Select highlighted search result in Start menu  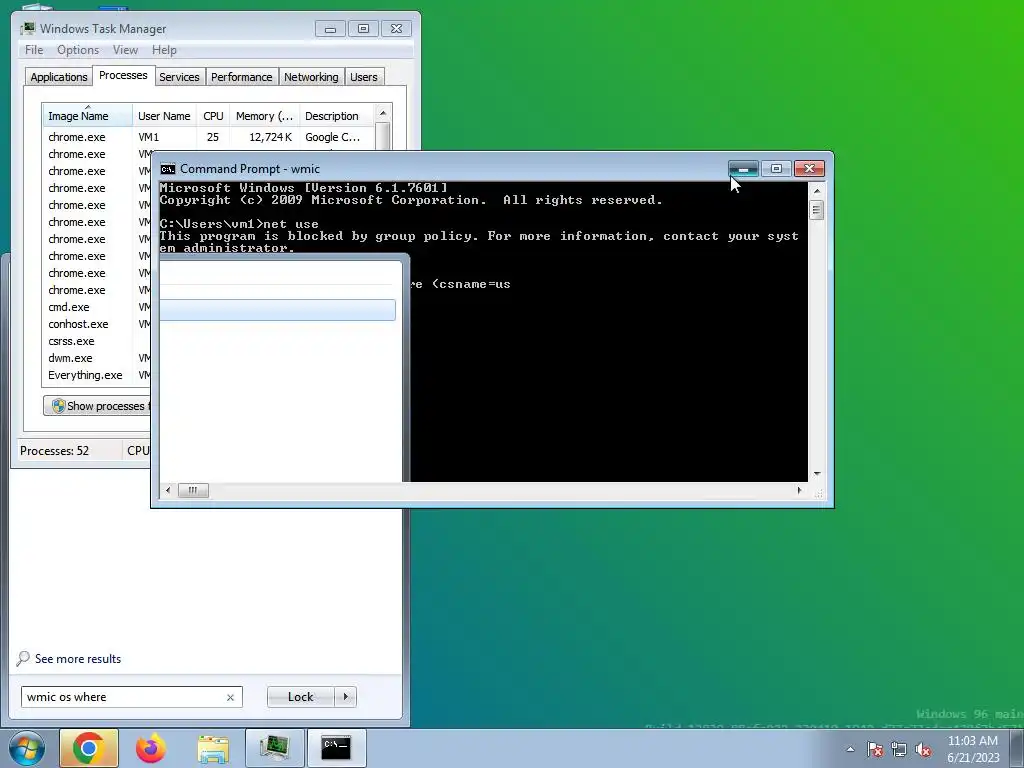click(277, 310)
